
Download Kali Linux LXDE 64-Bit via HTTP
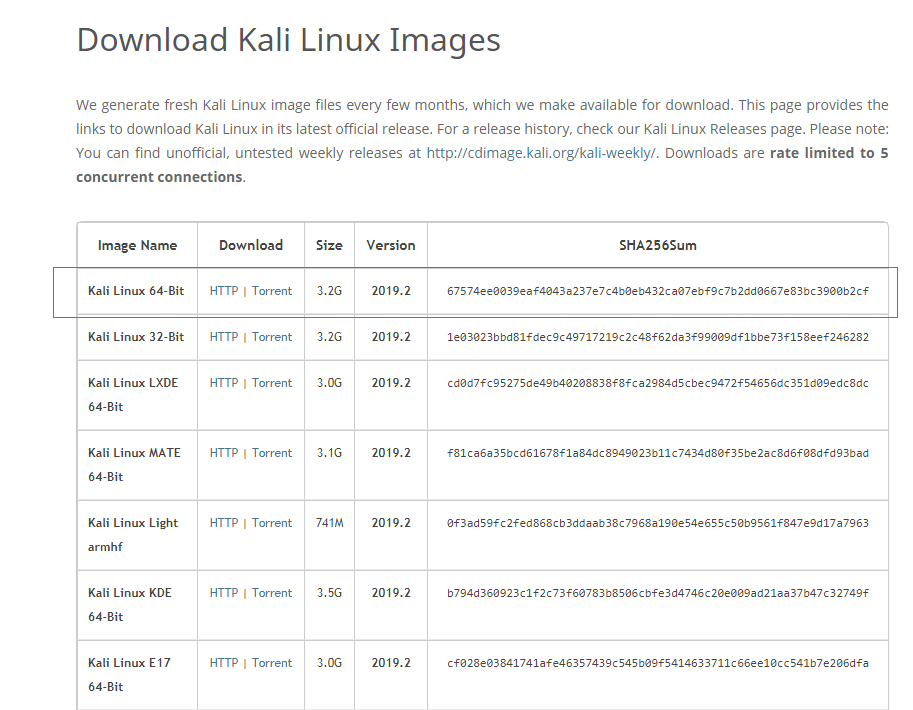pyautogui.click(x=224, y=383)
